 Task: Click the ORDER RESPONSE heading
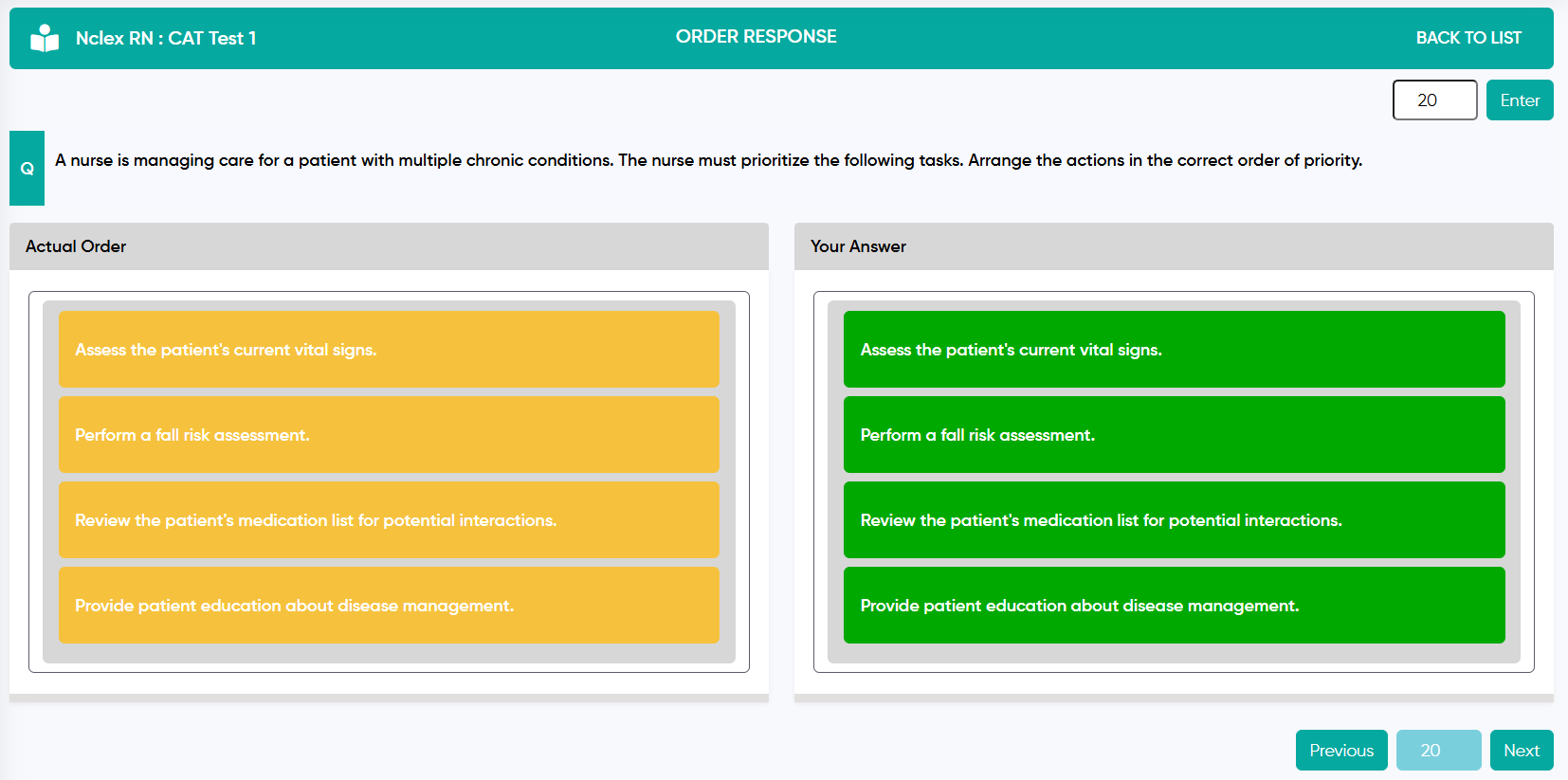pyautogui.click(x=756, y=37)
